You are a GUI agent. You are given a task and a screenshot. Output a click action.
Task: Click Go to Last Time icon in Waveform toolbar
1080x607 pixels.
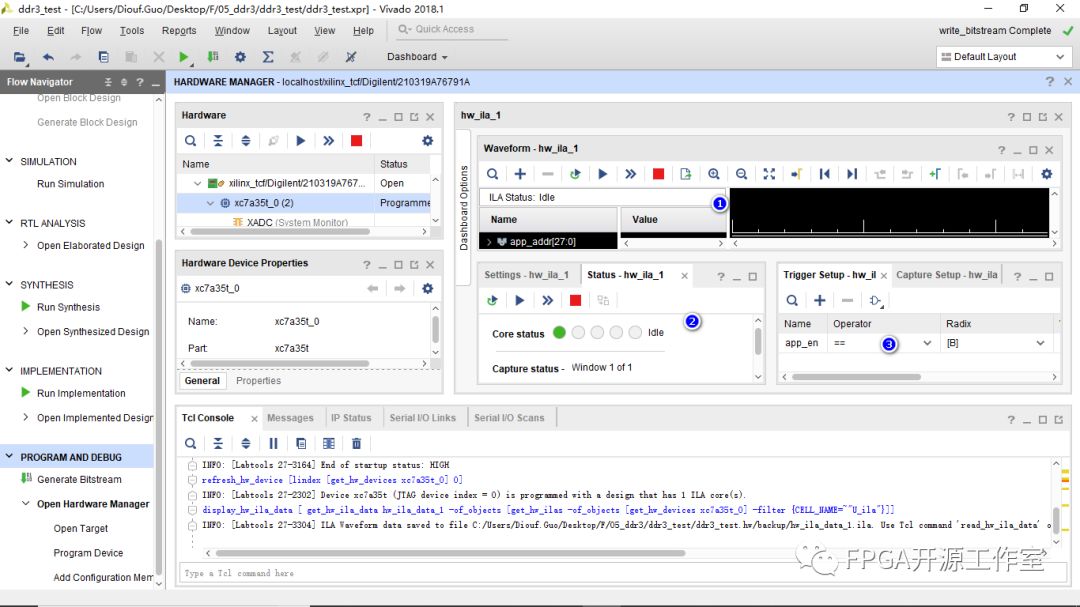click(x=852, y=174)
